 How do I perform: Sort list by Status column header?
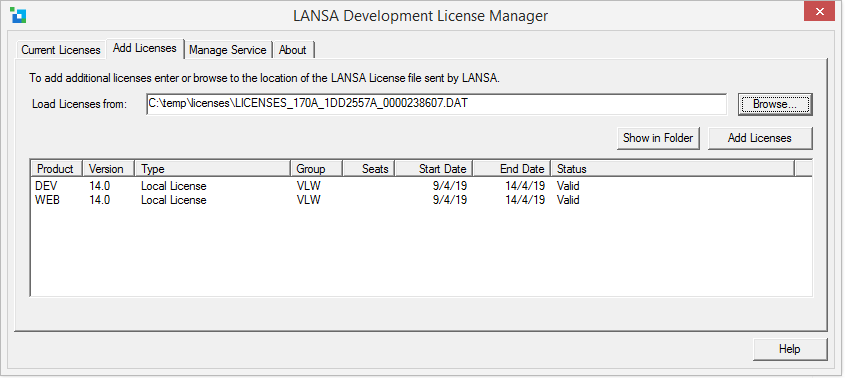coord(673,169)
